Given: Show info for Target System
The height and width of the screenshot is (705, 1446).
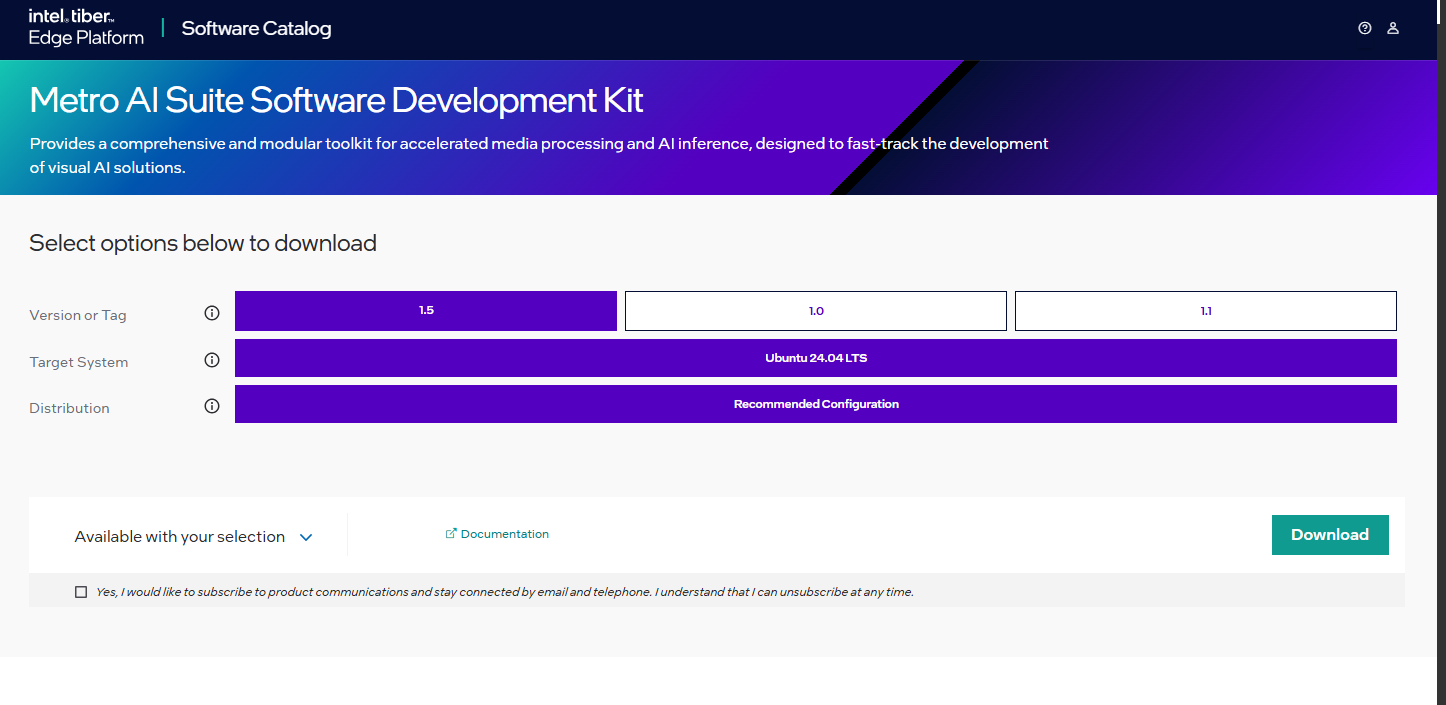Looking at the screenshot, I should pos(212,360).
